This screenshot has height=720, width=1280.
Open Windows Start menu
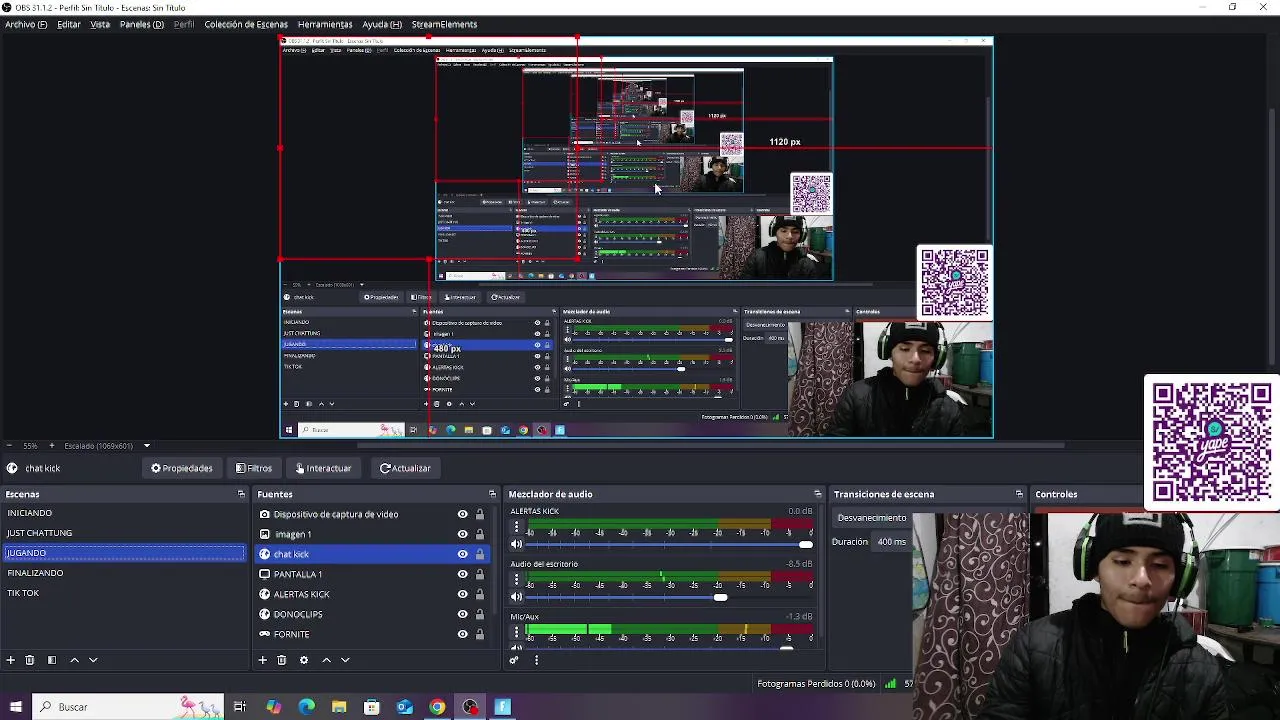[x=15, y=707]
